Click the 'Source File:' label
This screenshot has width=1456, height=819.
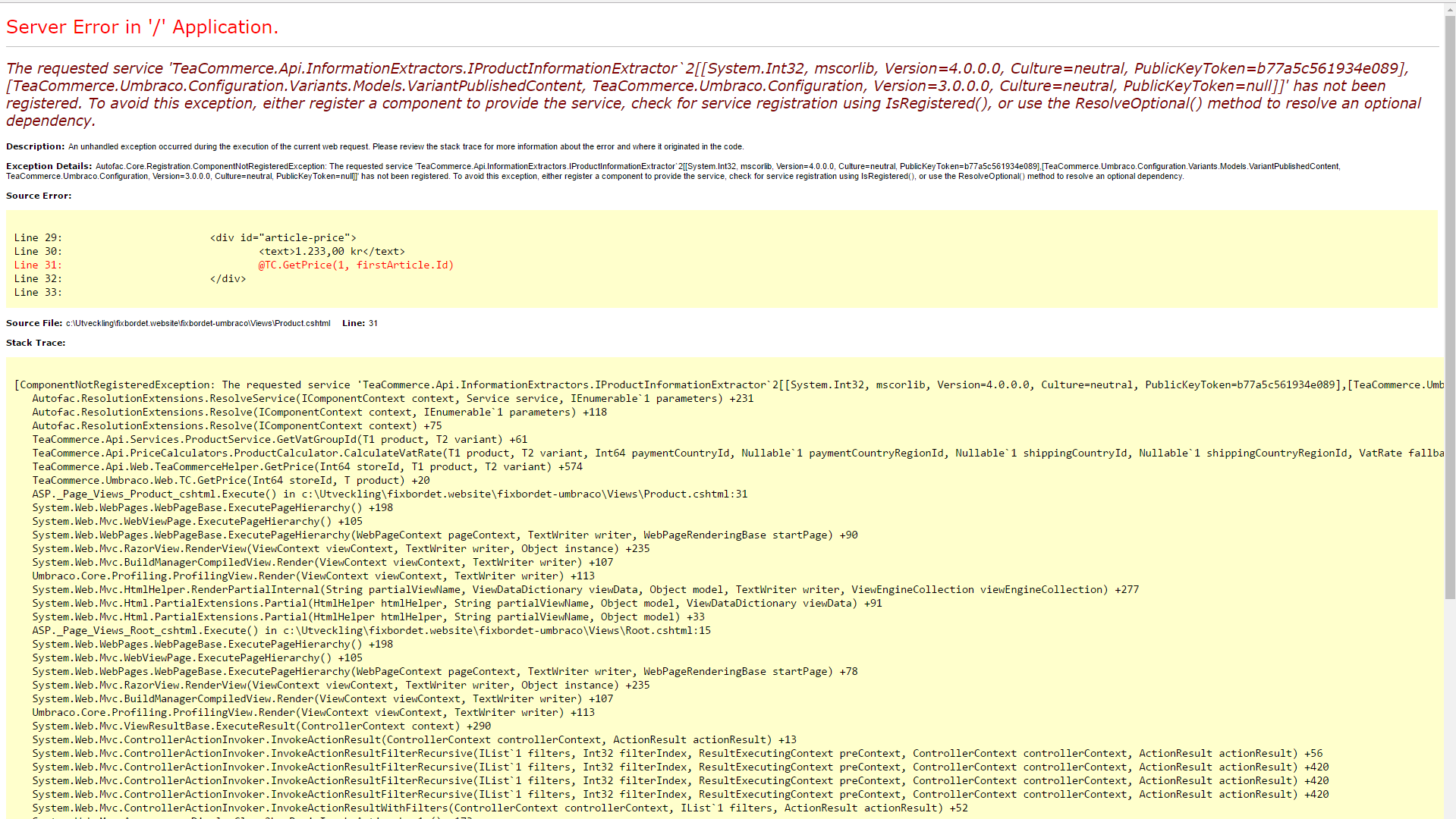tap(34, 323)
